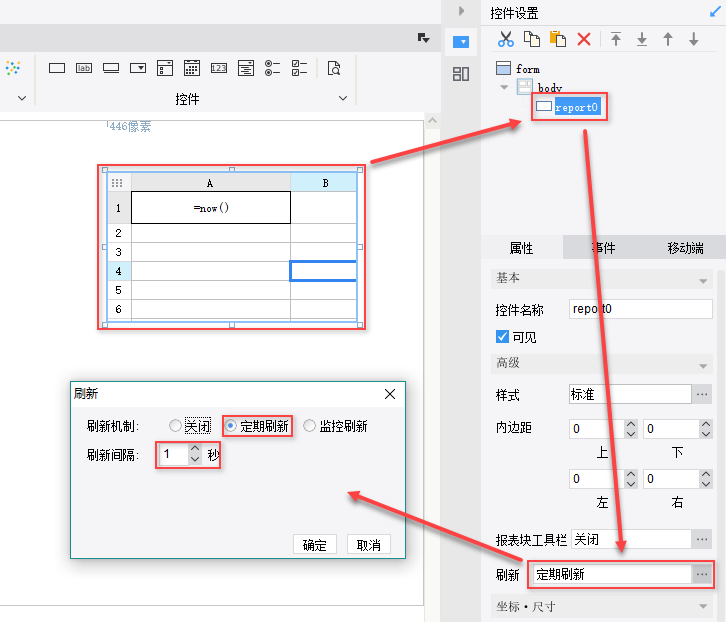Select report0 in widget tree
The height and width of the screenshot is (622, 726).
576,107
